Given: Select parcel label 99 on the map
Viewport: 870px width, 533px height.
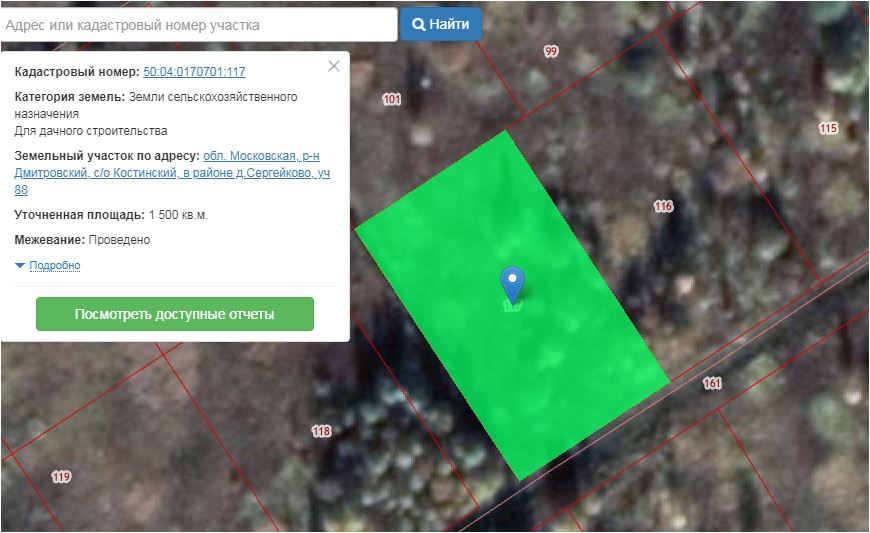Looking at the screenshot, I should (551, 51).
